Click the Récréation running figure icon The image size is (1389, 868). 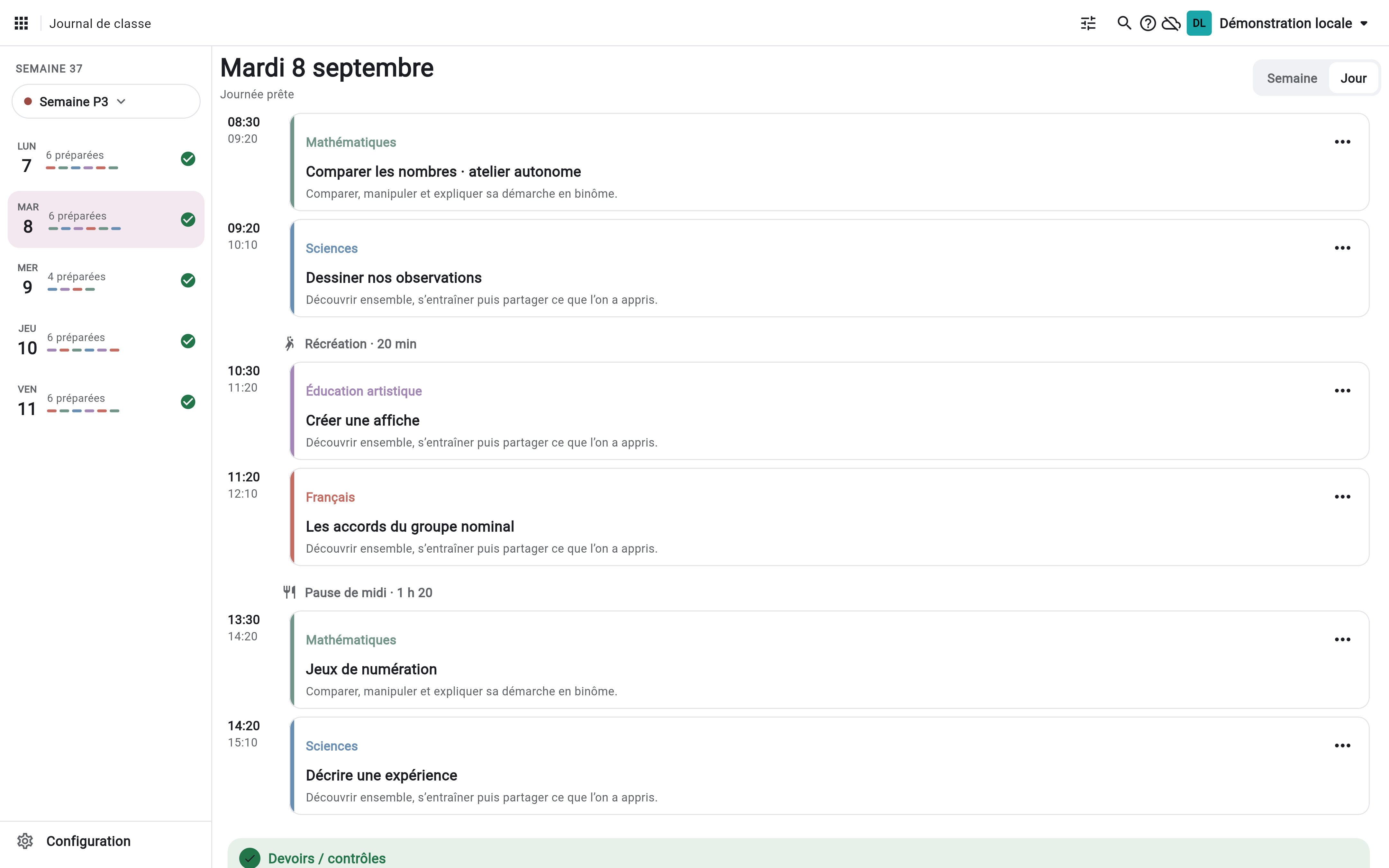click(290, 343)
